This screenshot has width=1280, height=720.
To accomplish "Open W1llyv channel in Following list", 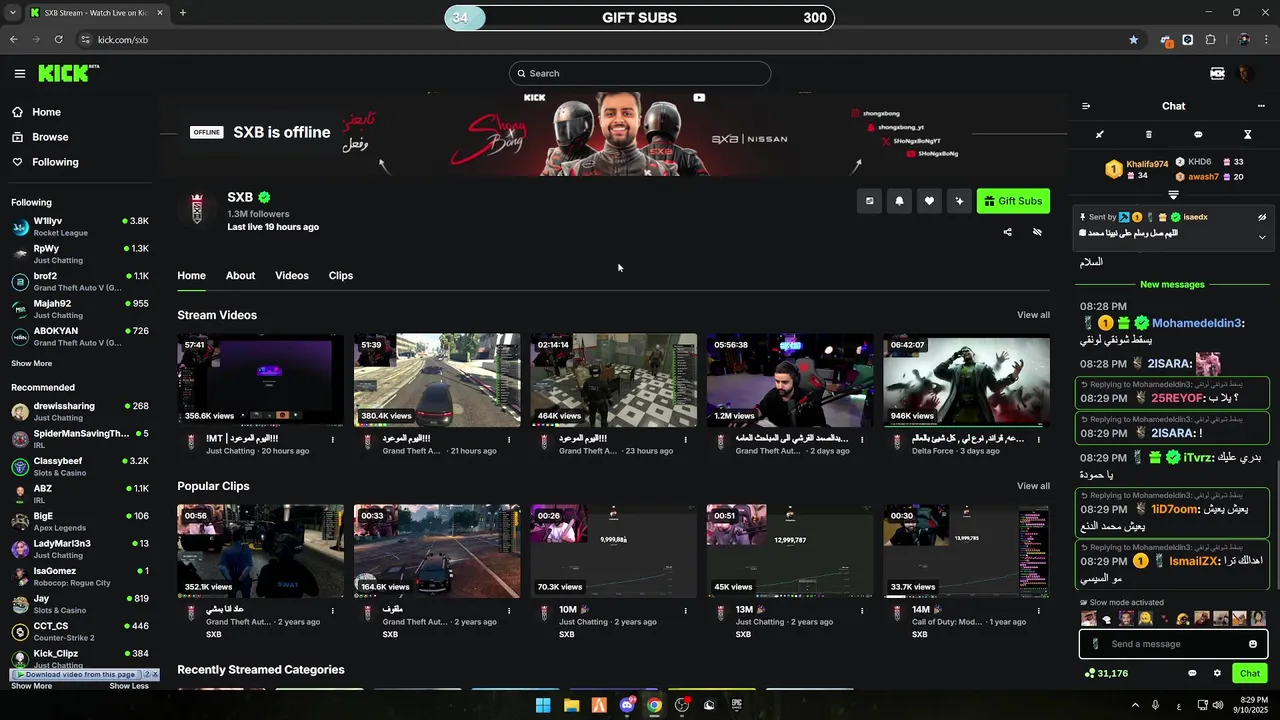I will pos(80,227).
